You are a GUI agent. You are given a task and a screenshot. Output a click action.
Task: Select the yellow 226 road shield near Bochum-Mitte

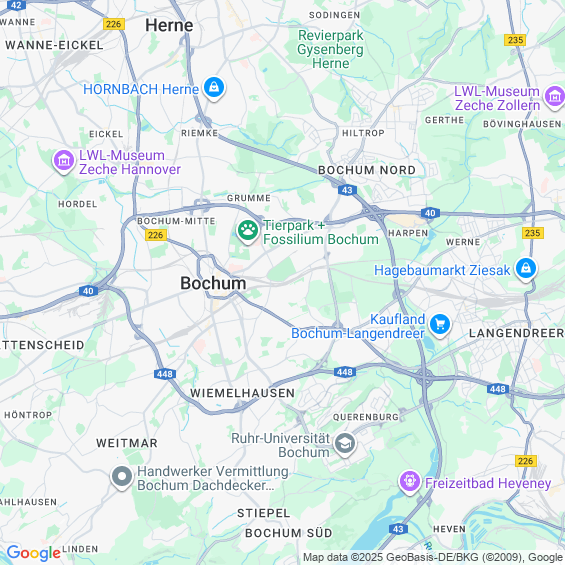tap(156, 235)
